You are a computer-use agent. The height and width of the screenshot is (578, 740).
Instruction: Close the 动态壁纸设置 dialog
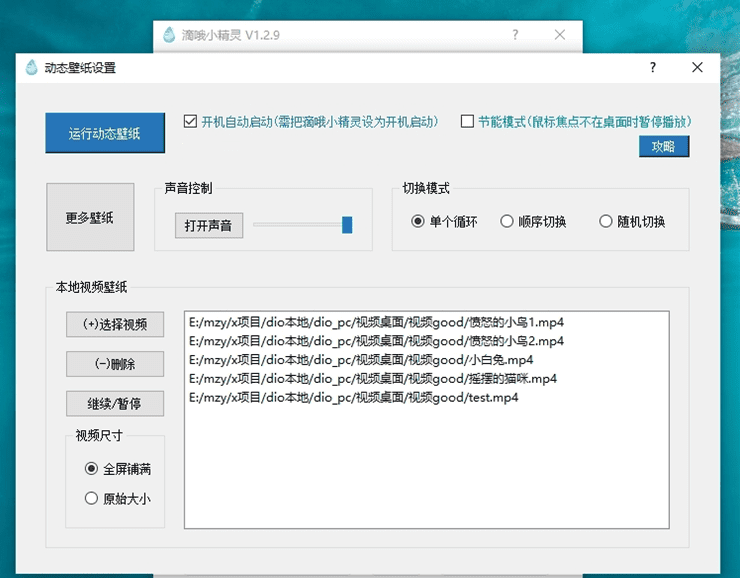pyautogui.click(x=698, y=68)
